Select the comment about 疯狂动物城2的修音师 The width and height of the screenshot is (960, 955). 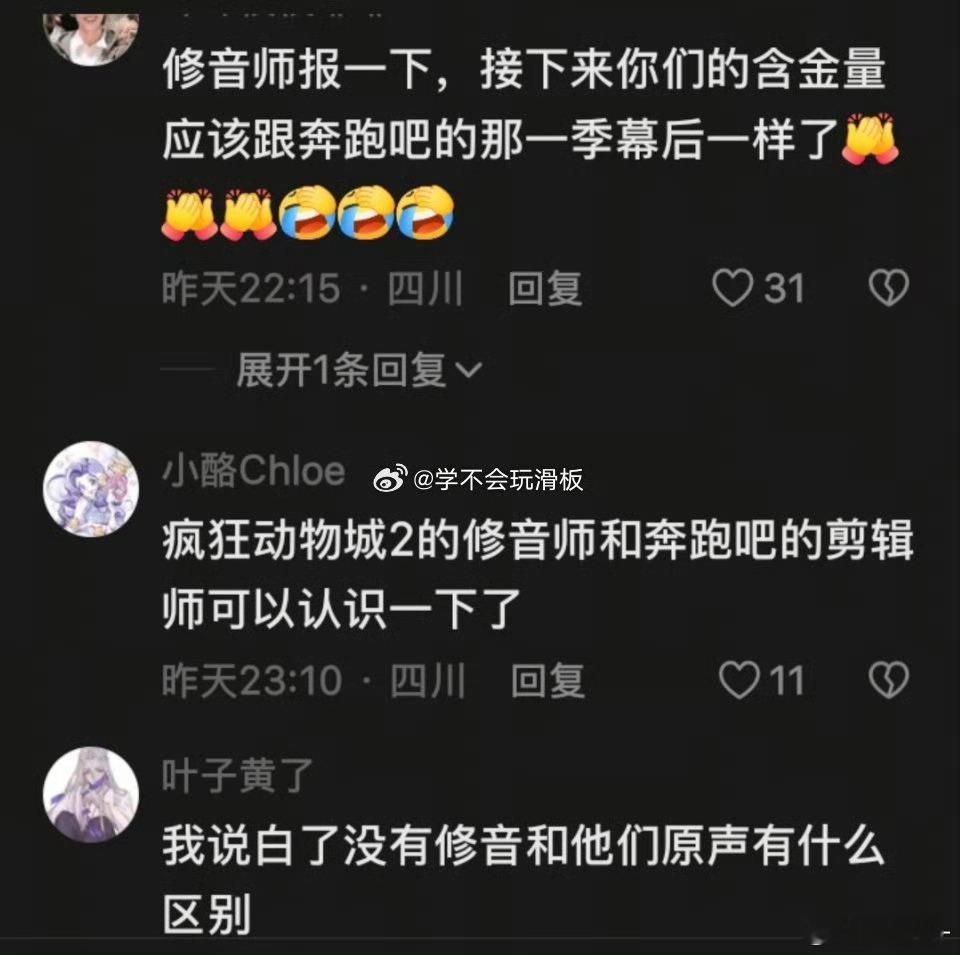pos(538,574)
